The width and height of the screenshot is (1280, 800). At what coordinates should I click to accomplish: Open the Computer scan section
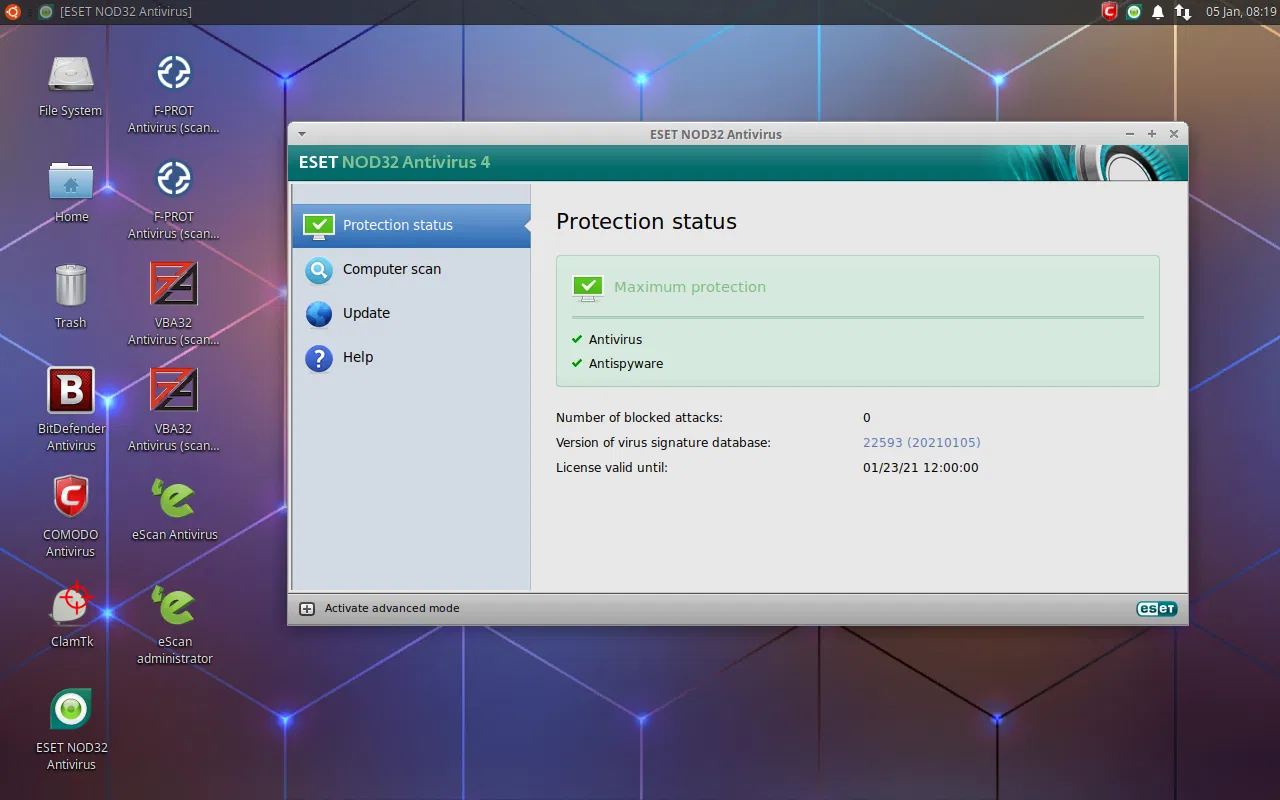[x=411, y=269]
